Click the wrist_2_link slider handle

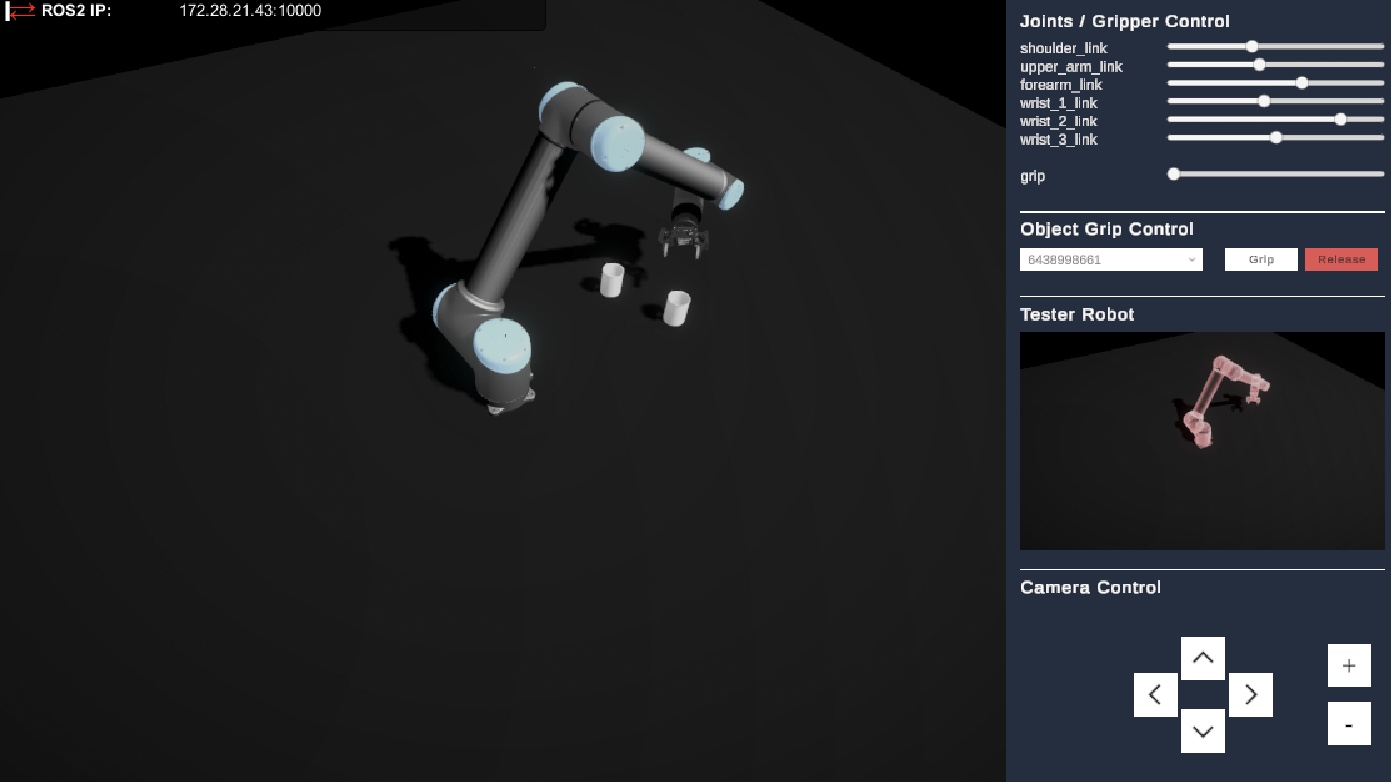coord(1340,119)
